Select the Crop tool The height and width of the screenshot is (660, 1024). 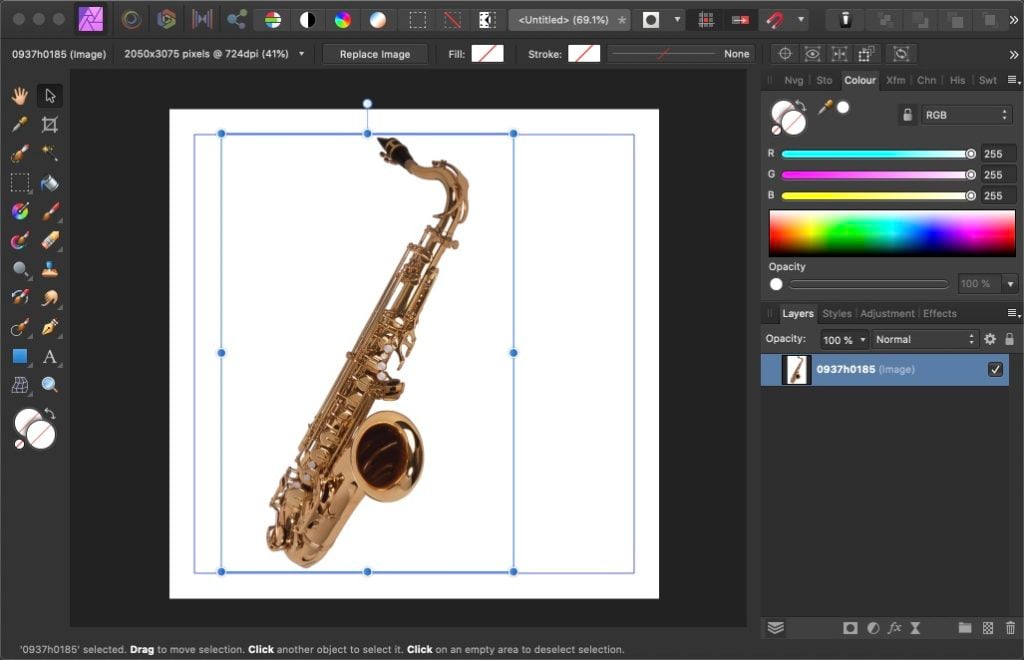(48, 126)
